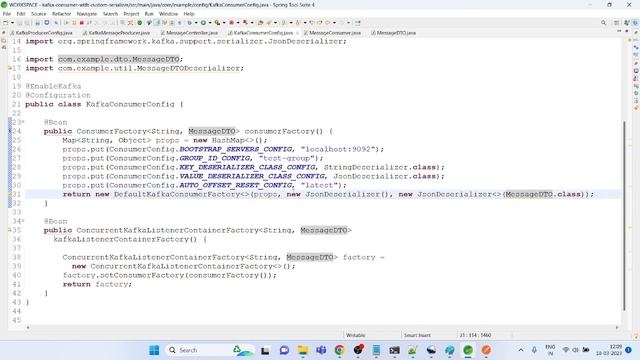Click the Pin Editor toolbar icon
This screenshot has width=640, height=360.
358,23
